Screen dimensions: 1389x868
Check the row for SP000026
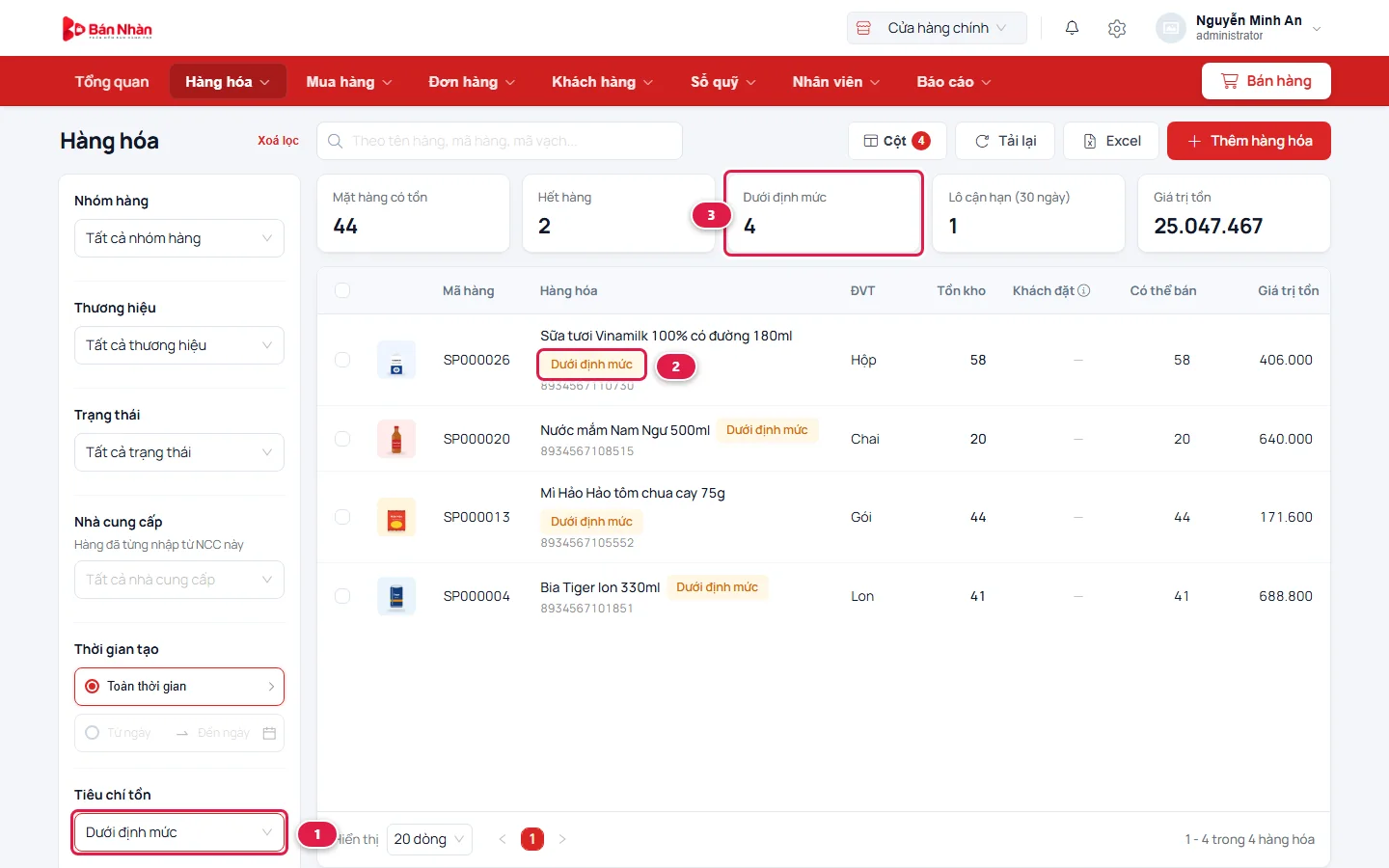coord(342,360)
